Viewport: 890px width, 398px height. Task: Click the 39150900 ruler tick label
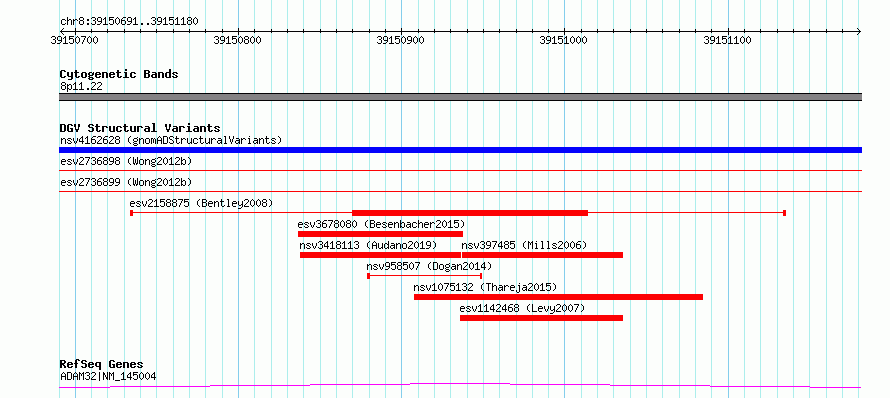tap(401, 41)
